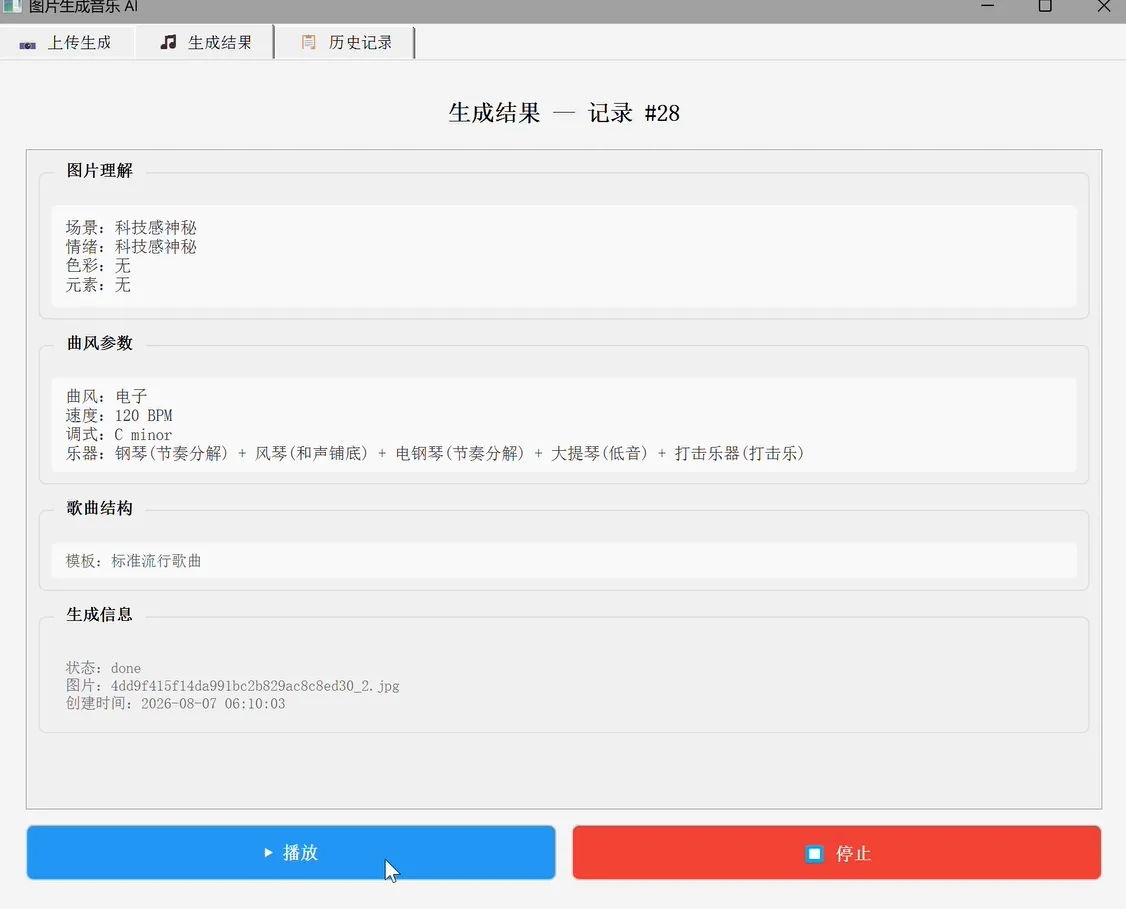This screenshot has width=1126, height=909.
Task: Close the 图片生成音乐 AI window
Action: tap(1104, 6)
